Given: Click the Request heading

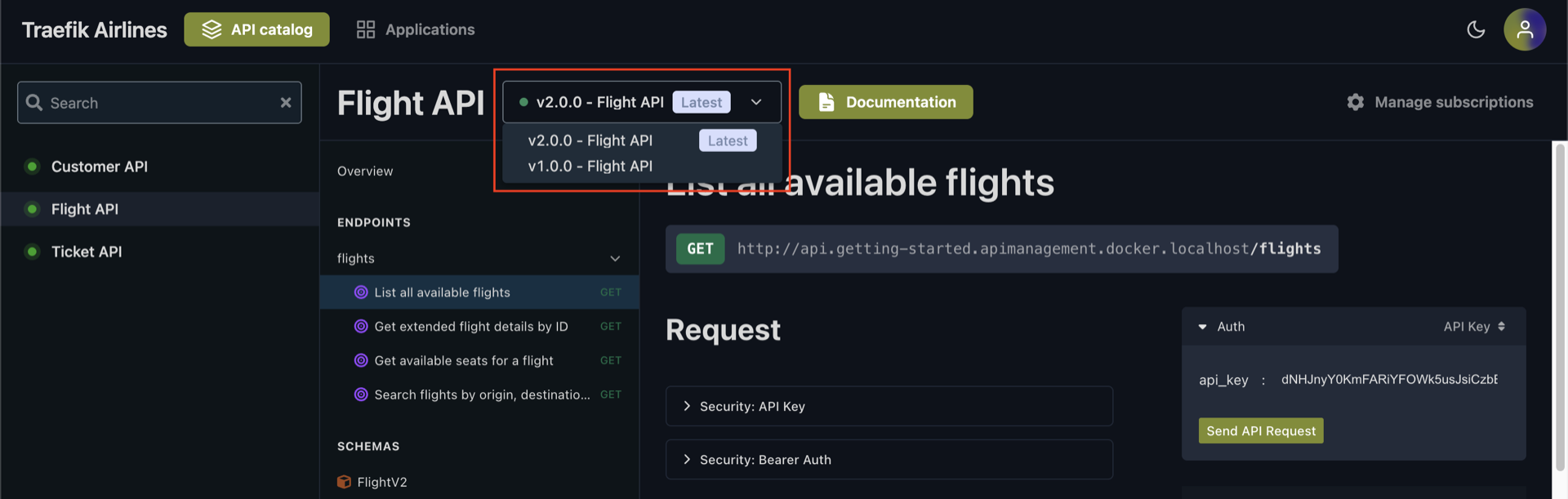Looking at the screenshot, I should (723, 330).
